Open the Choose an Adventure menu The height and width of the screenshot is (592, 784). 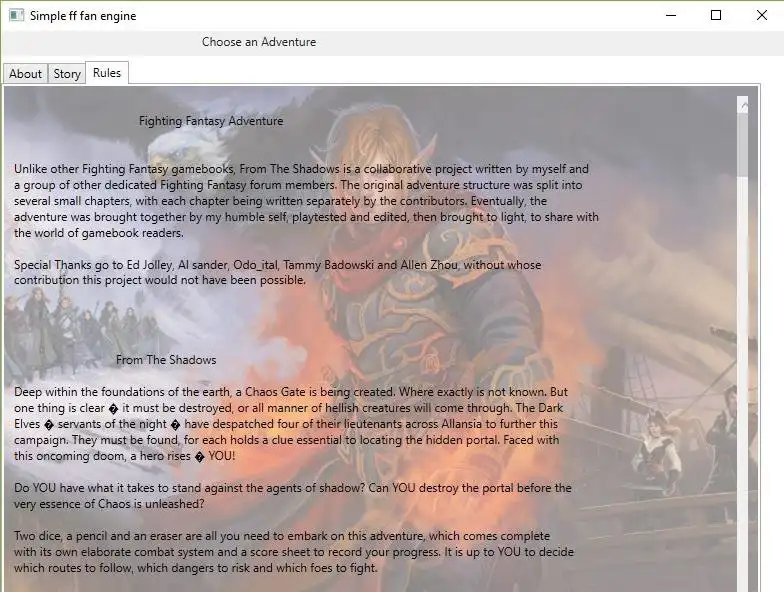point(258,42)
